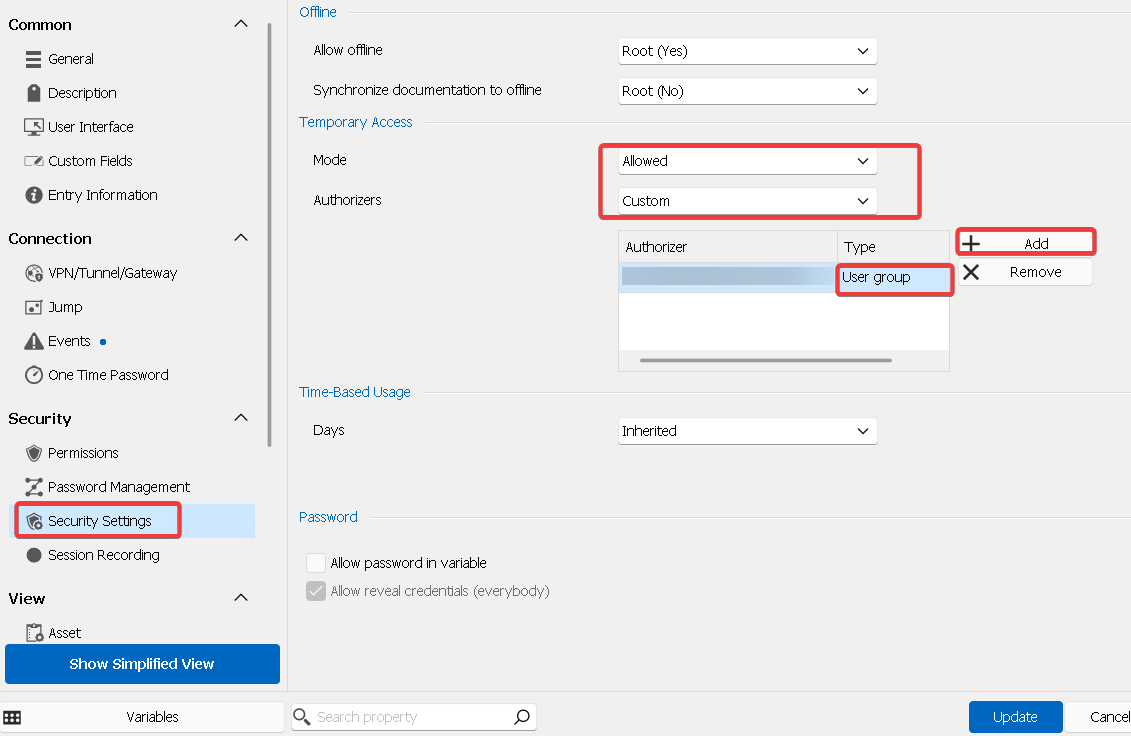Click the variables grid icon at bottom left
Screen dimensions: 1131x736
tap(12, 717)
